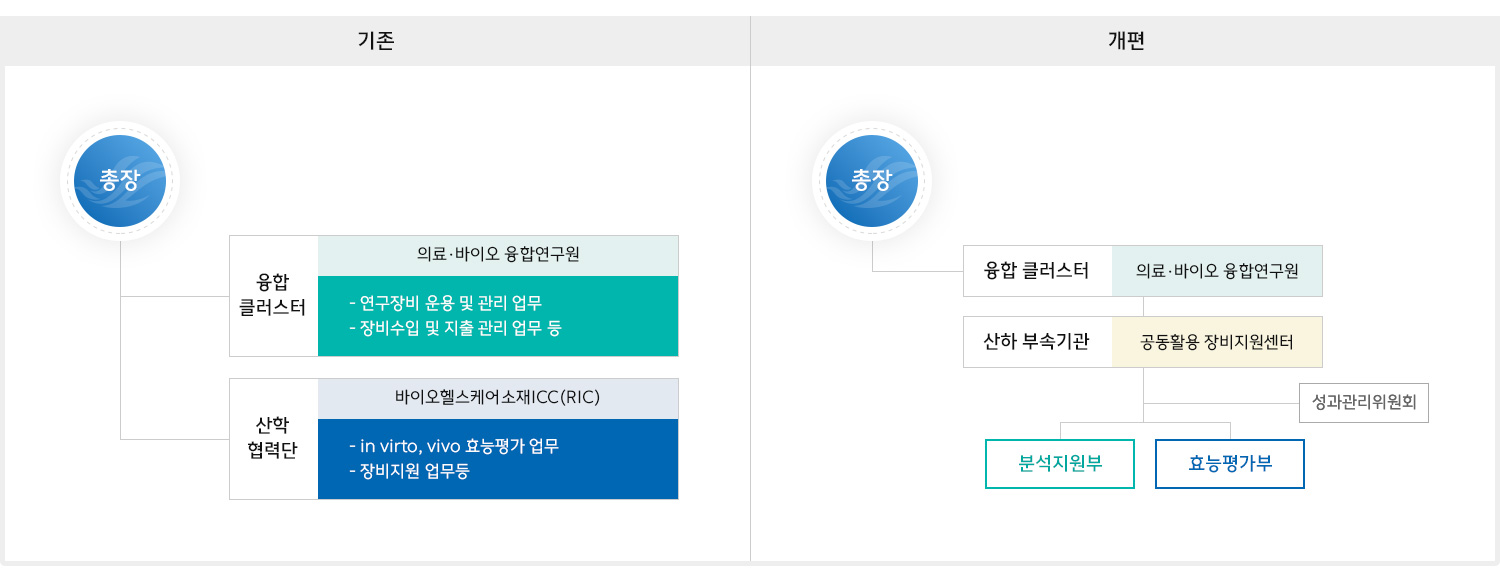Select the in virto, vivo 효능평가 업무 line

(454, 446)
